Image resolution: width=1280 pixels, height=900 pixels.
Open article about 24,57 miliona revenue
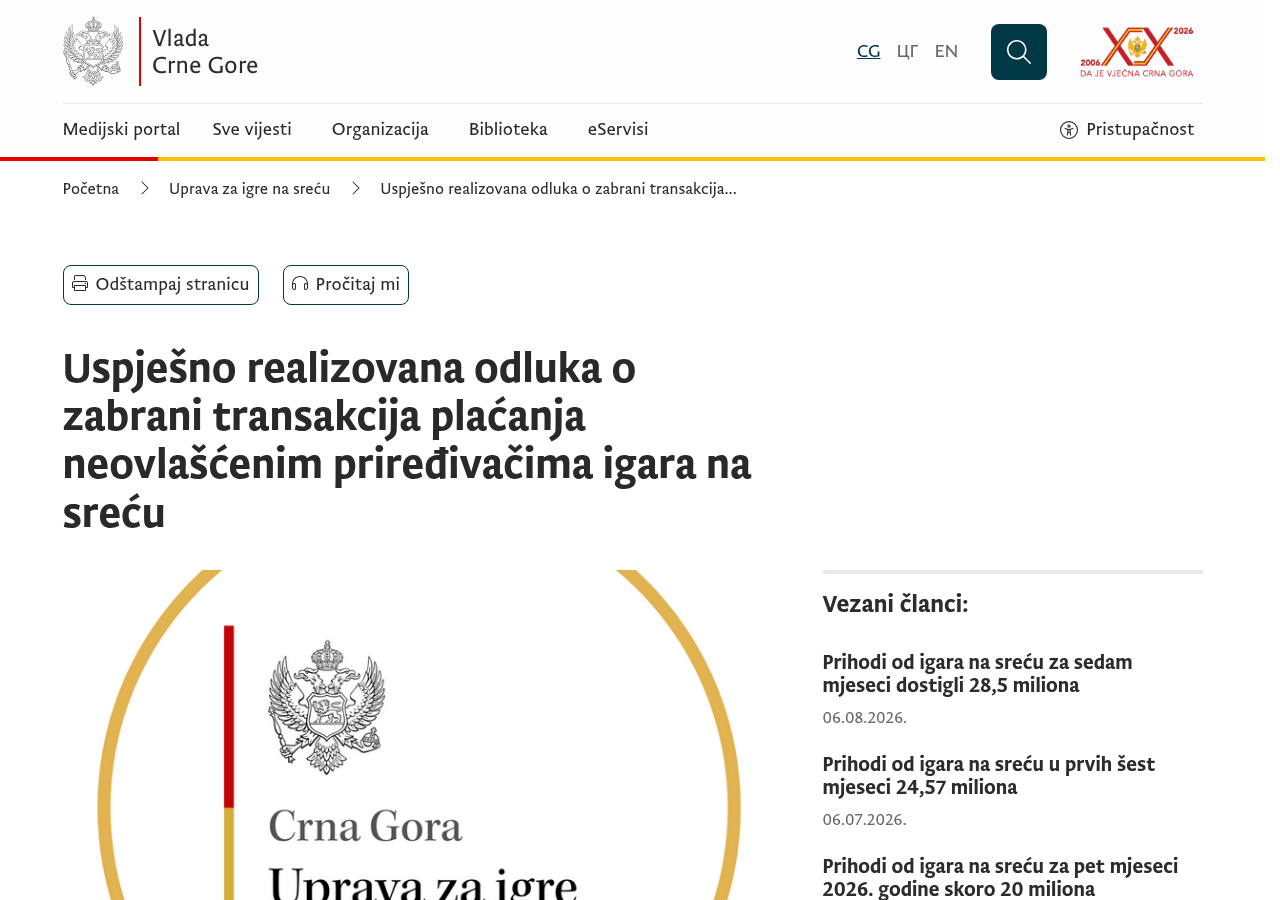(988, 776)
